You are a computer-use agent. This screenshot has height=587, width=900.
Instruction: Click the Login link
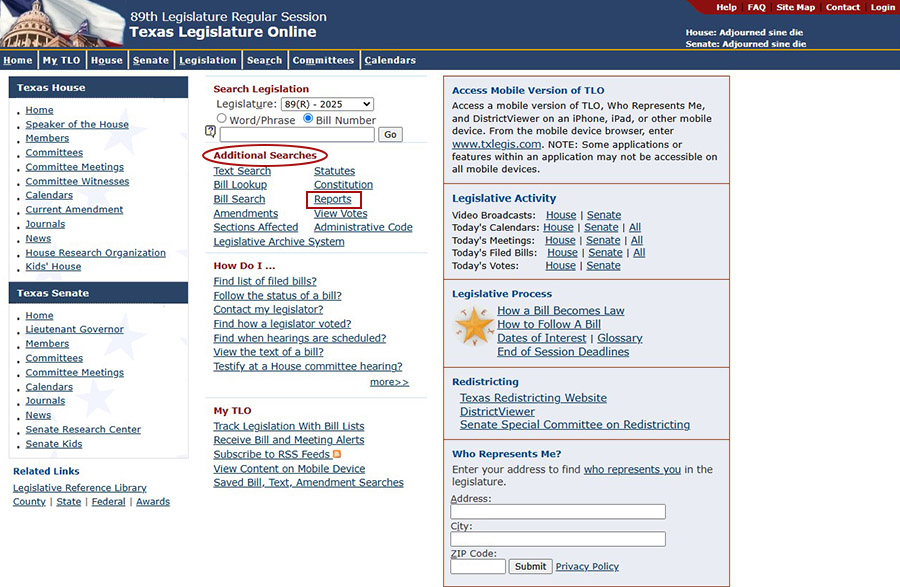[x=883, y=7]
